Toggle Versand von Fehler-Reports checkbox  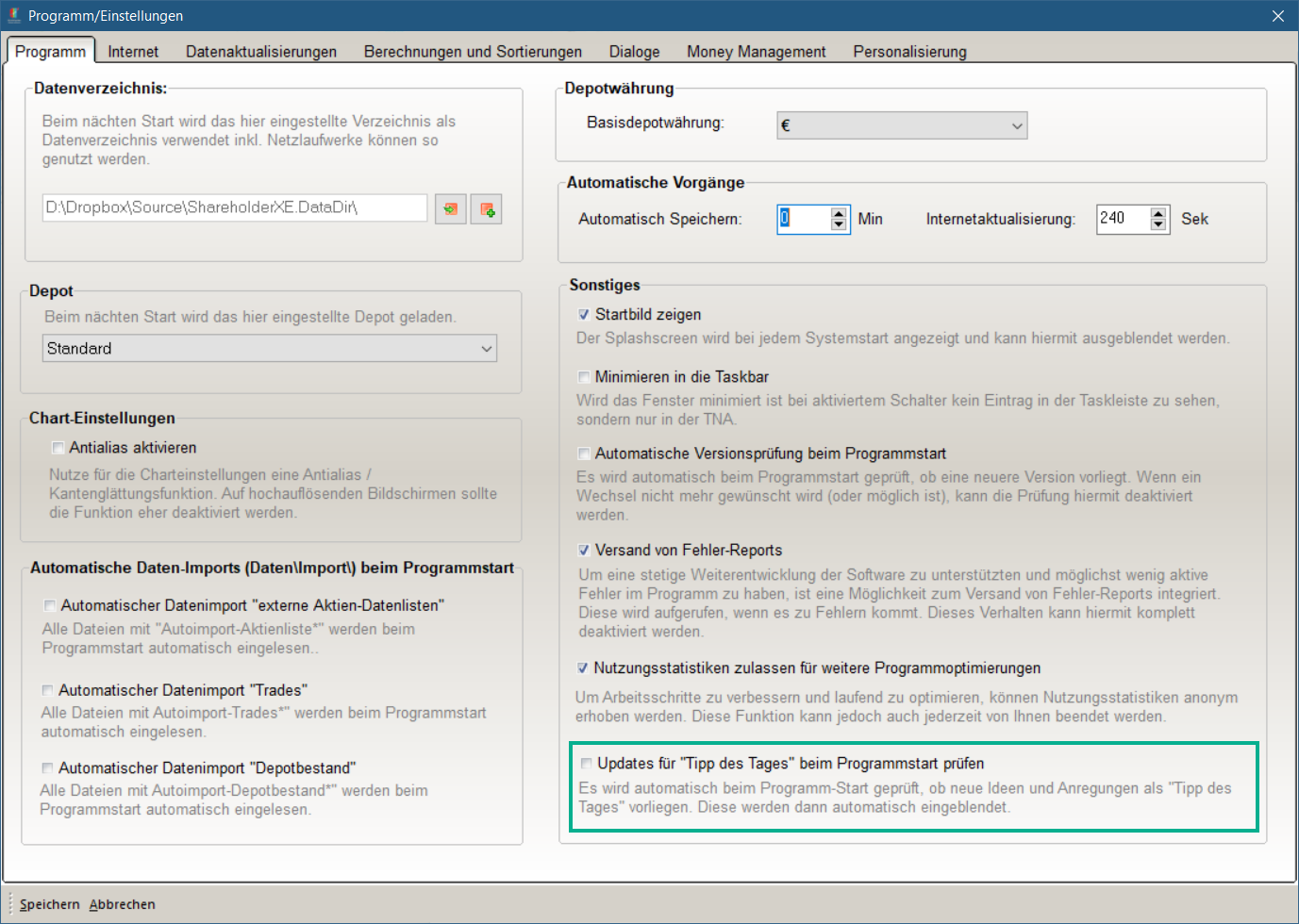click(x=584, y=551)
